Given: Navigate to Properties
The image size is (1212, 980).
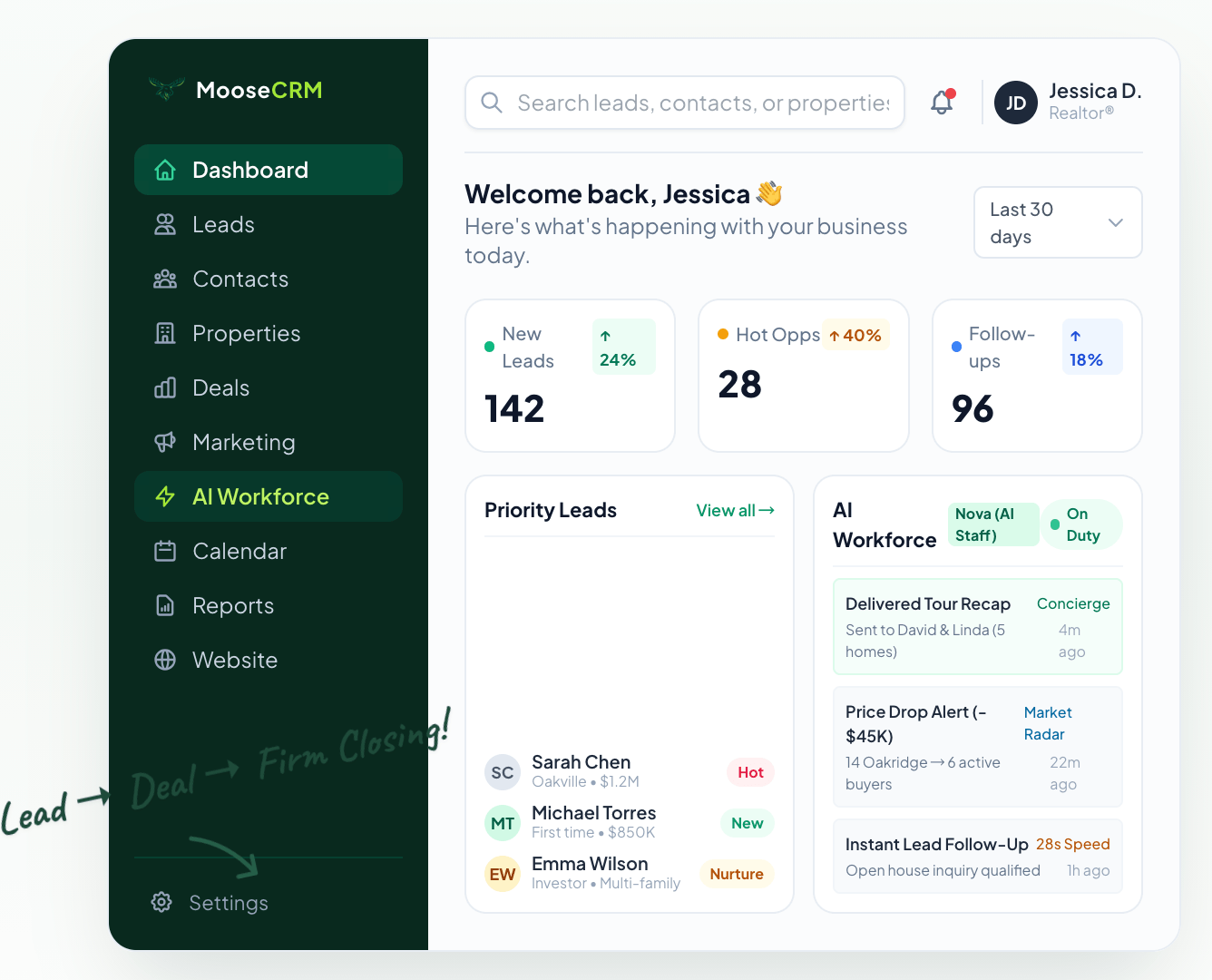Looking at the screenshot, I should (269, 333).
